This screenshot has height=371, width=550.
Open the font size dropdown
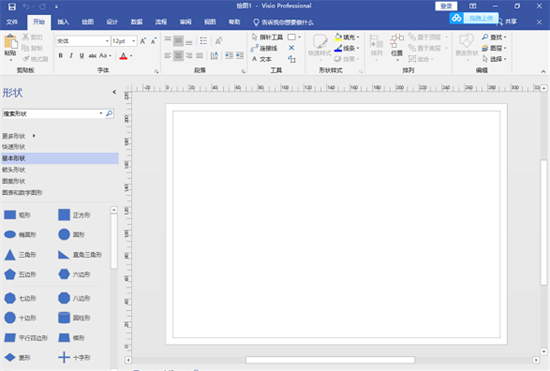click(134, 41)
